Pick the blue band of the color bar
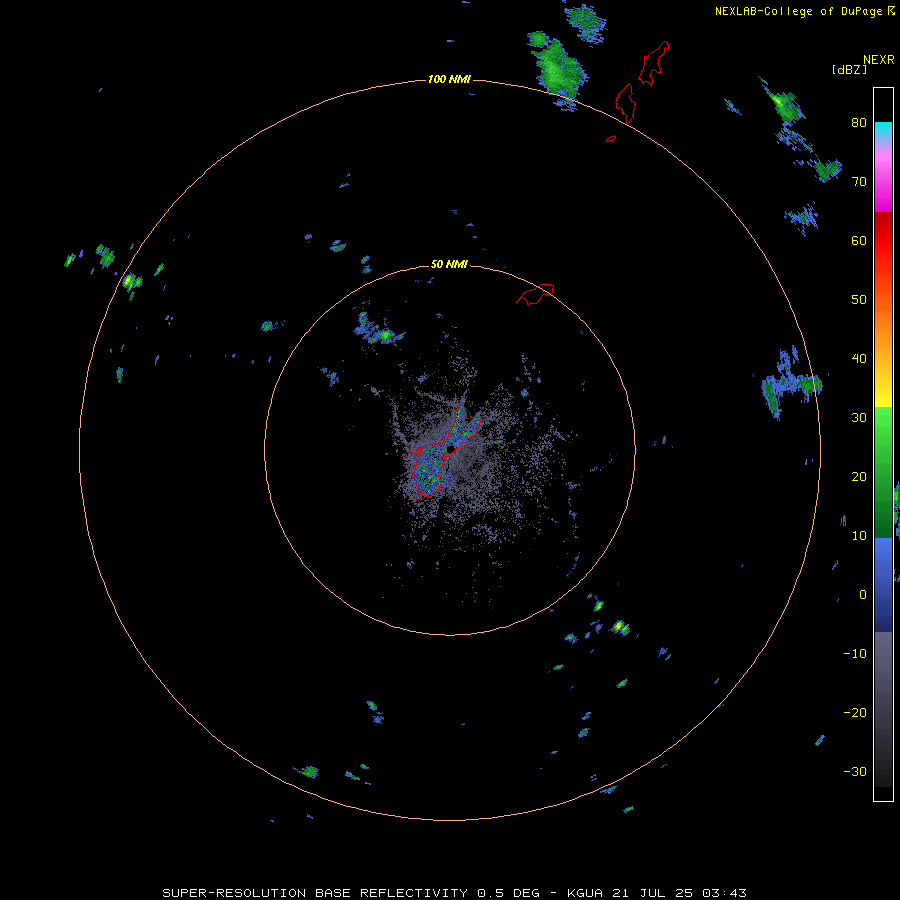This screenshot has height=900, width=900. (x=883, y=585)
